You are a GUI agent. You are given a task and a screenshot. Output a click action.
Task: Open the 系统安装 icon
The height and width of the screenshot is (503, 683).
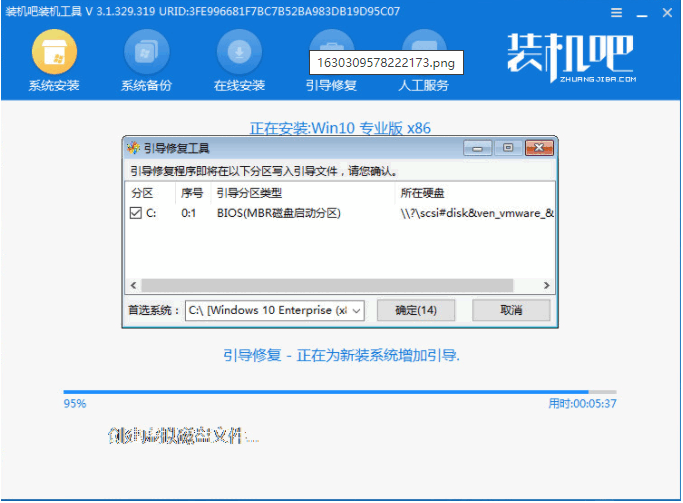pyautogui.click(x=54, y=52)
